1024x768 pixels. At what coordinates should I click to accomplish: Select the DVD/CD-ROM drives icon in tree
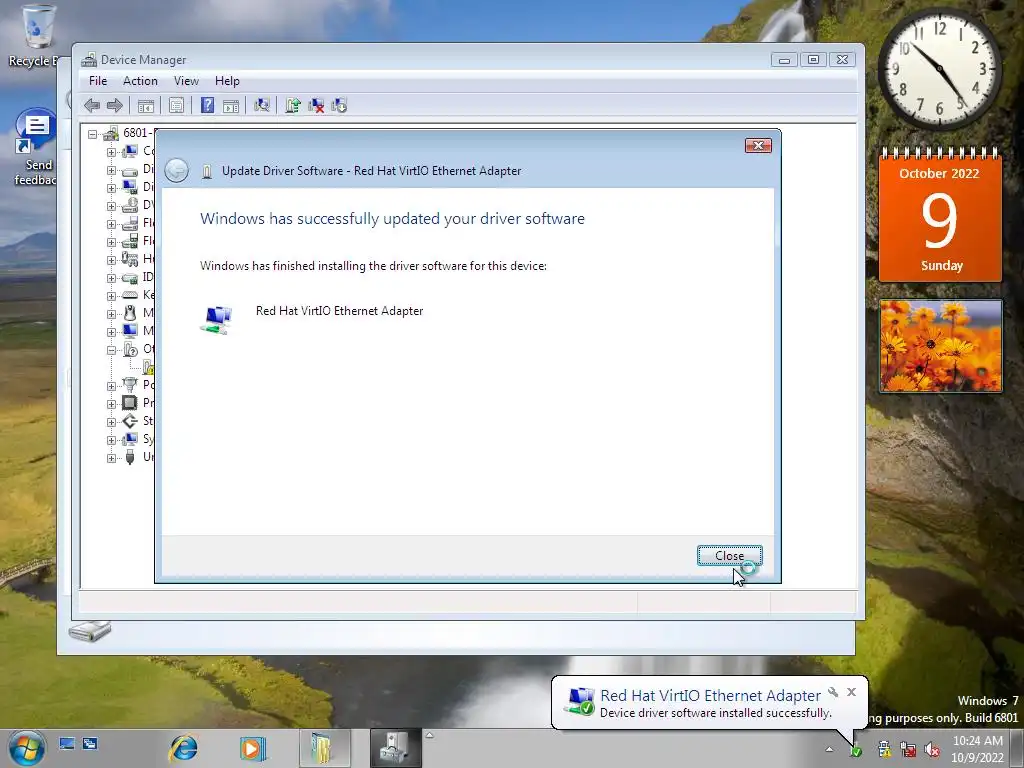click(x=130, y=205)
